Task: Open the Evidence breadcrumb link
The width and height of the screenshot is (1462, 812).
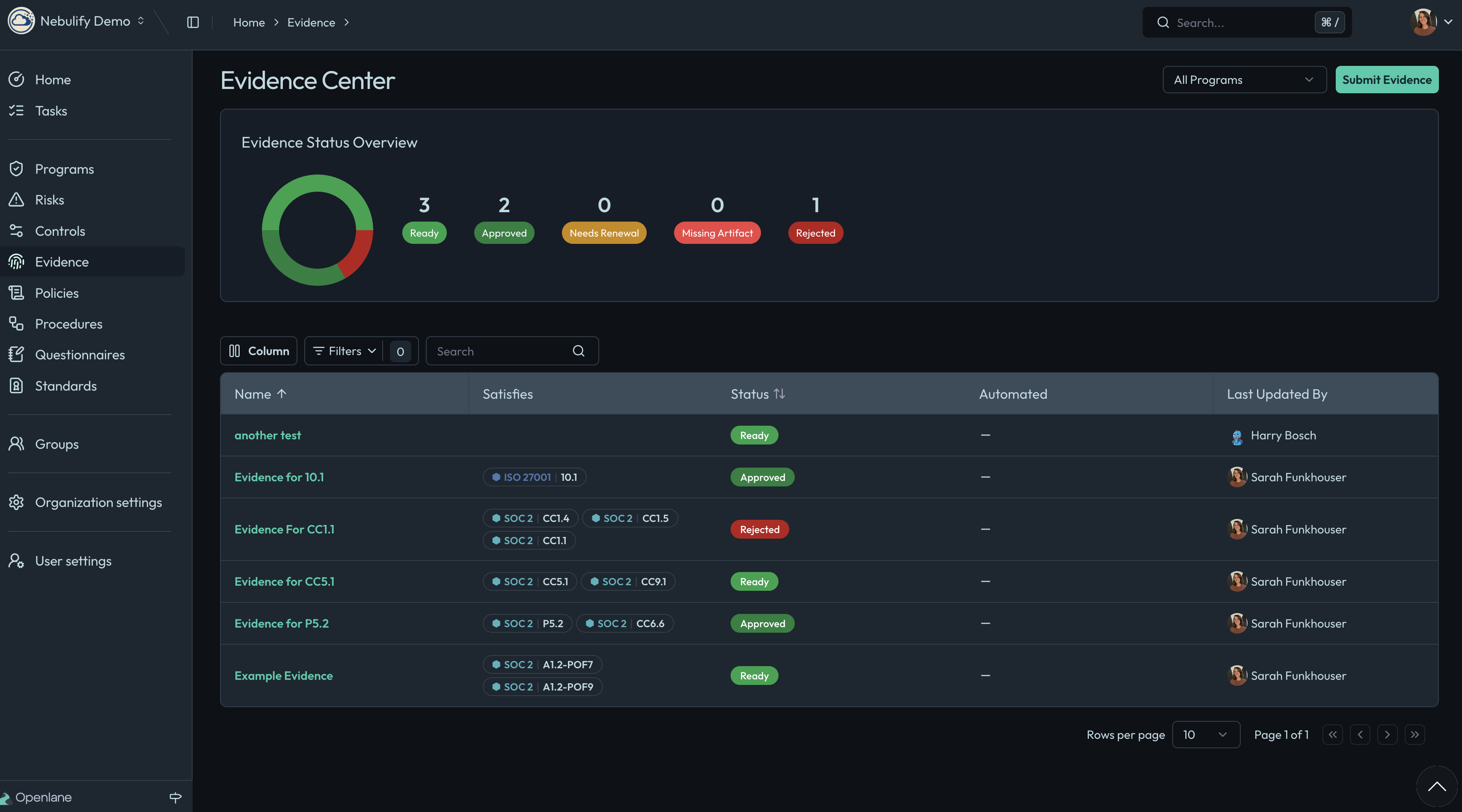Action: (311, 22)
